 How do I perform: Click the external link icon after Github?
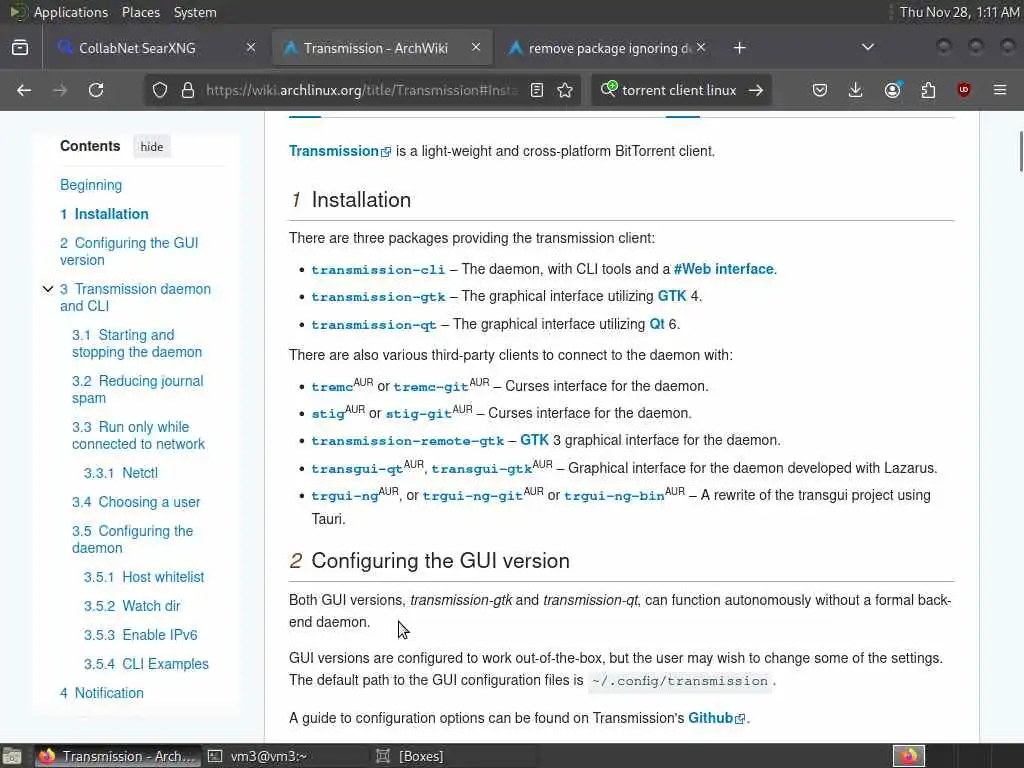point(740,719)
